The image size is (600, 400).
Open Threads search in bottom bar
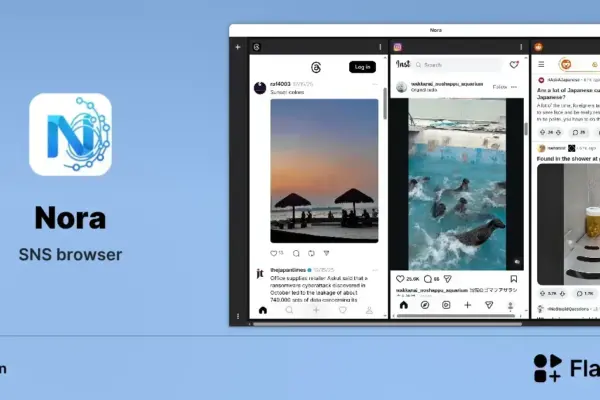click(289, 310)
